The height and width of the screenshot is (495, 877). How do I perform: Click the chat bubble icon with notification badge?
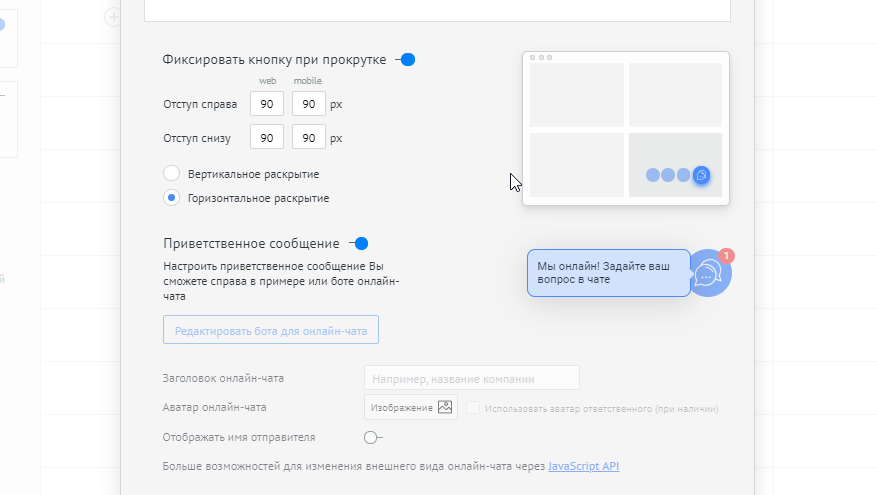pyautogui.click(x=709, y=274)
